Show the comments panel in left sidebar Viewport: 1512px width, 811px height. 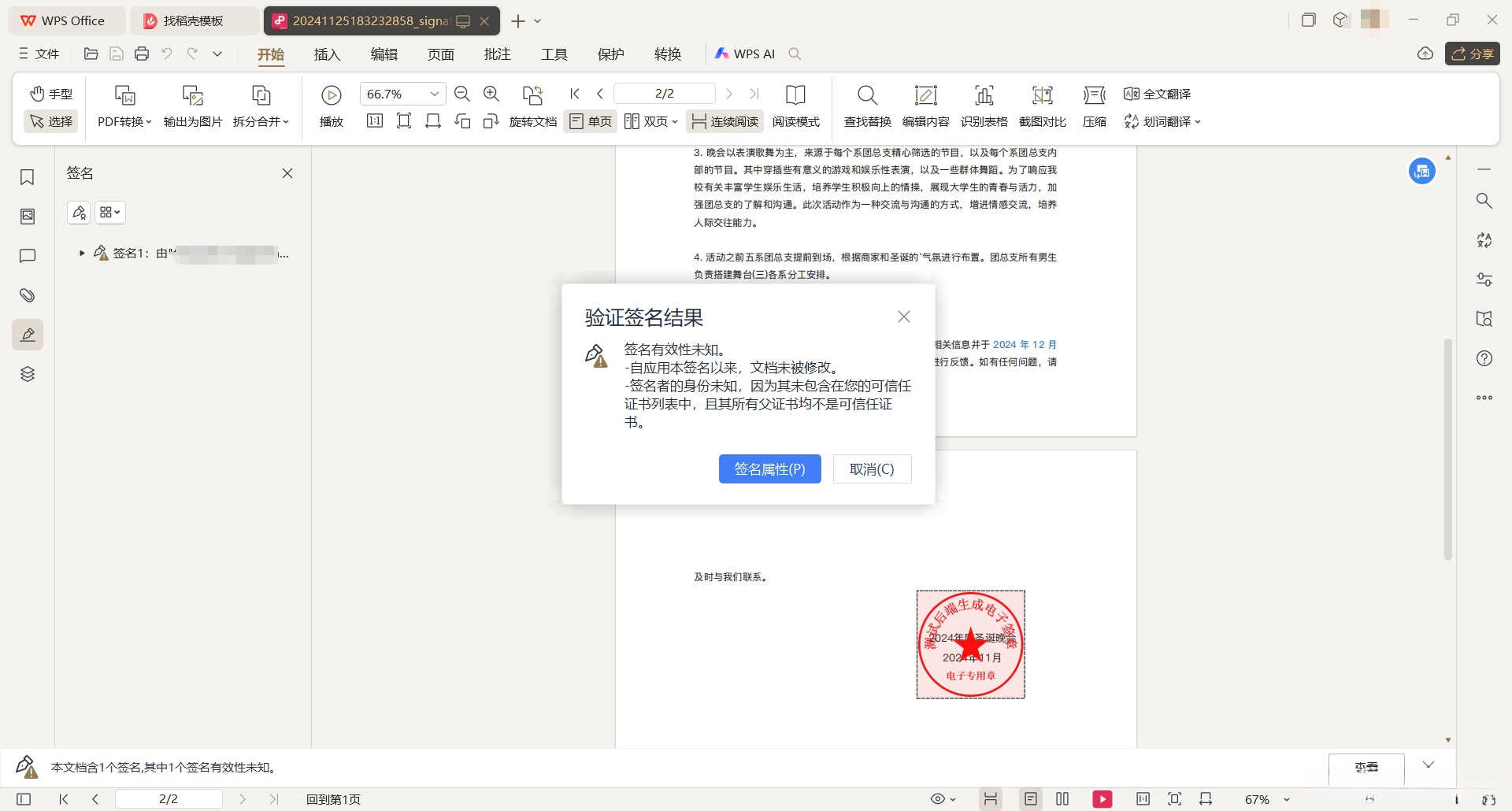click(x=28, y=256)
